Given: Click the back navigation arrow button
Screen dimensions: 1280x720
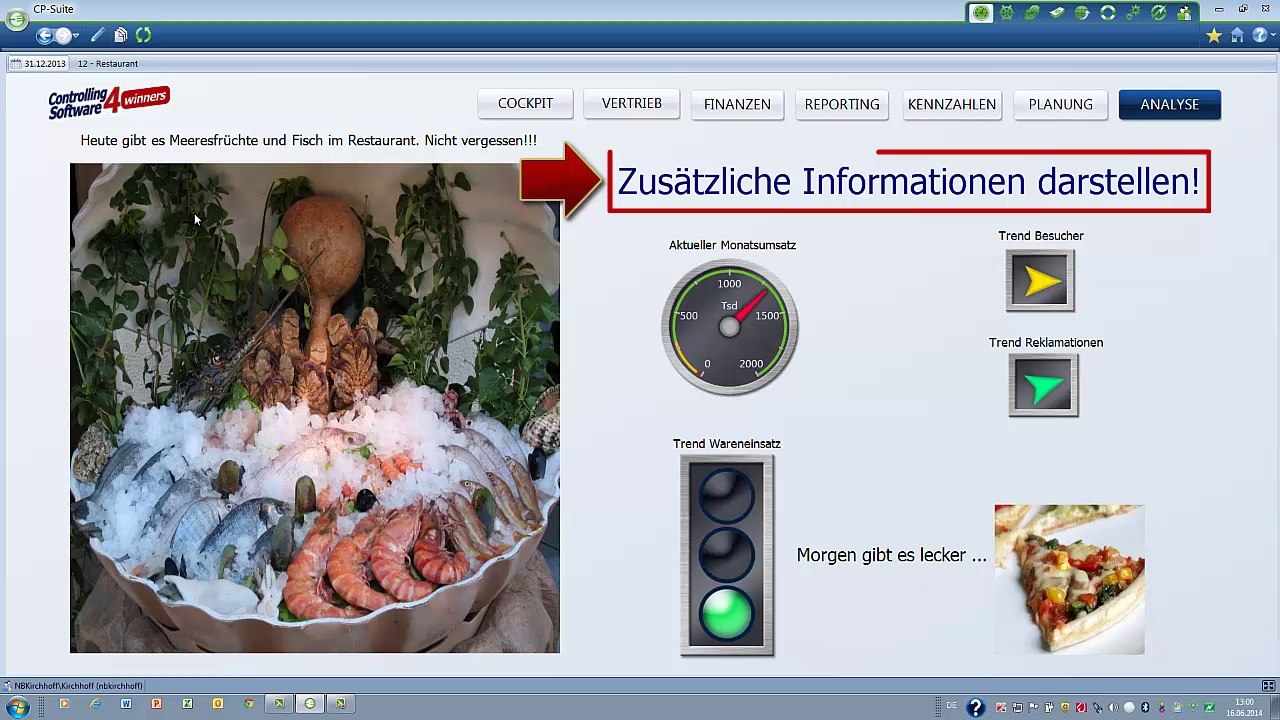Looking at the screenshot, I should (x=45, y=35).
